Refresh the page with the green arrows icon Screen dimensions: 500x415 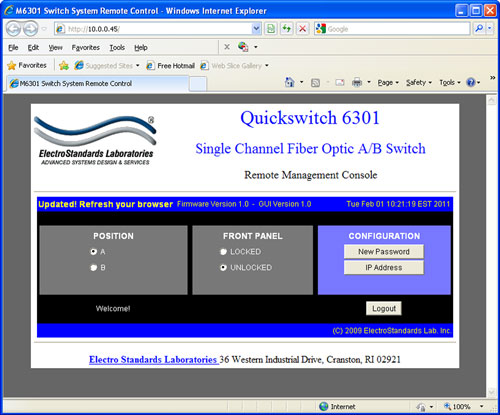(x=286, y=29)
